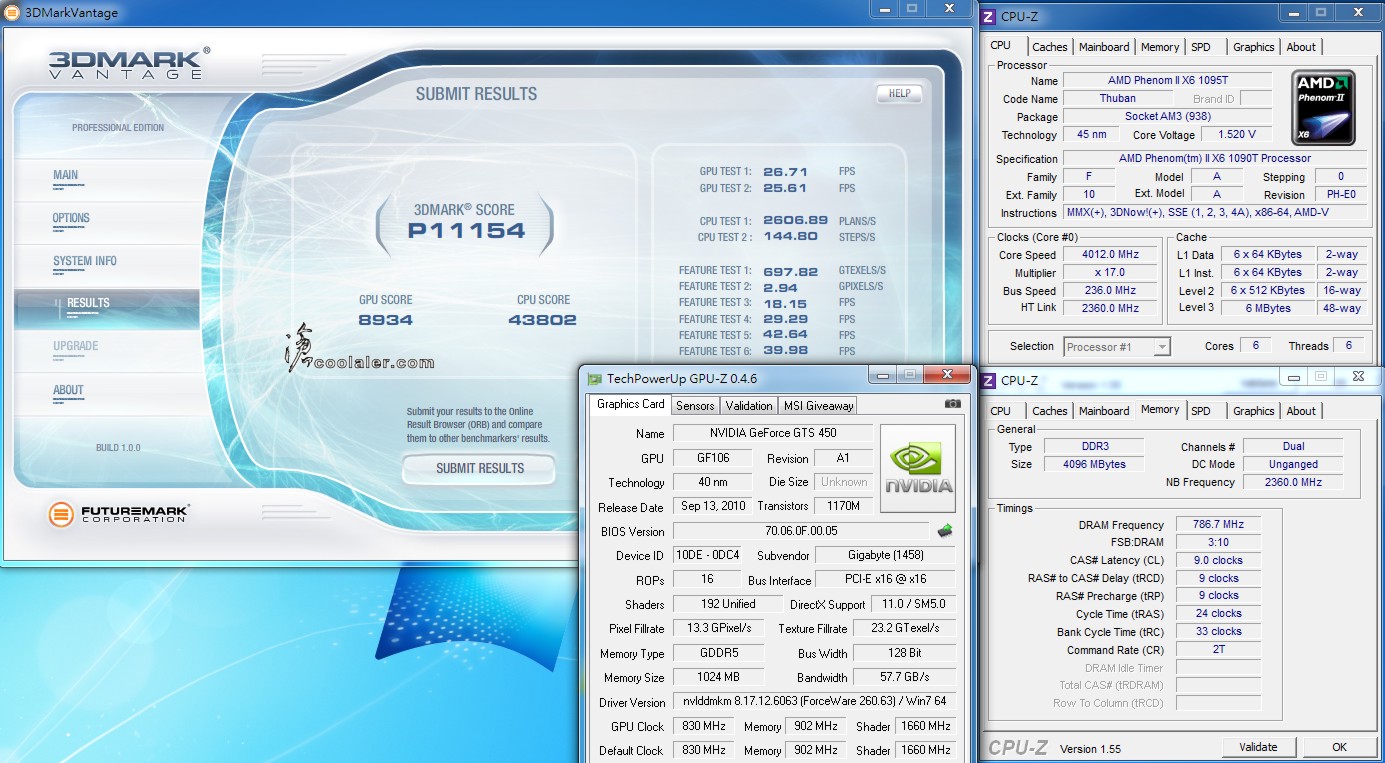Click OK button in CPU-Z
Image resolution: width=1385 pixels, height=763 pixels.
[x=1339, y=747]
